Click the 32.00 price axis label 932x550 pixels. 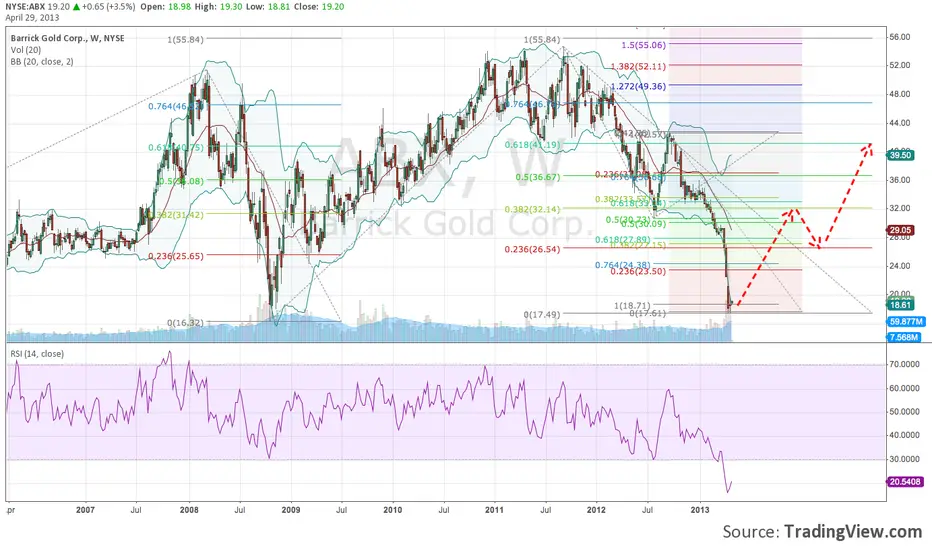pyautogui.click(x=900, y=208)
